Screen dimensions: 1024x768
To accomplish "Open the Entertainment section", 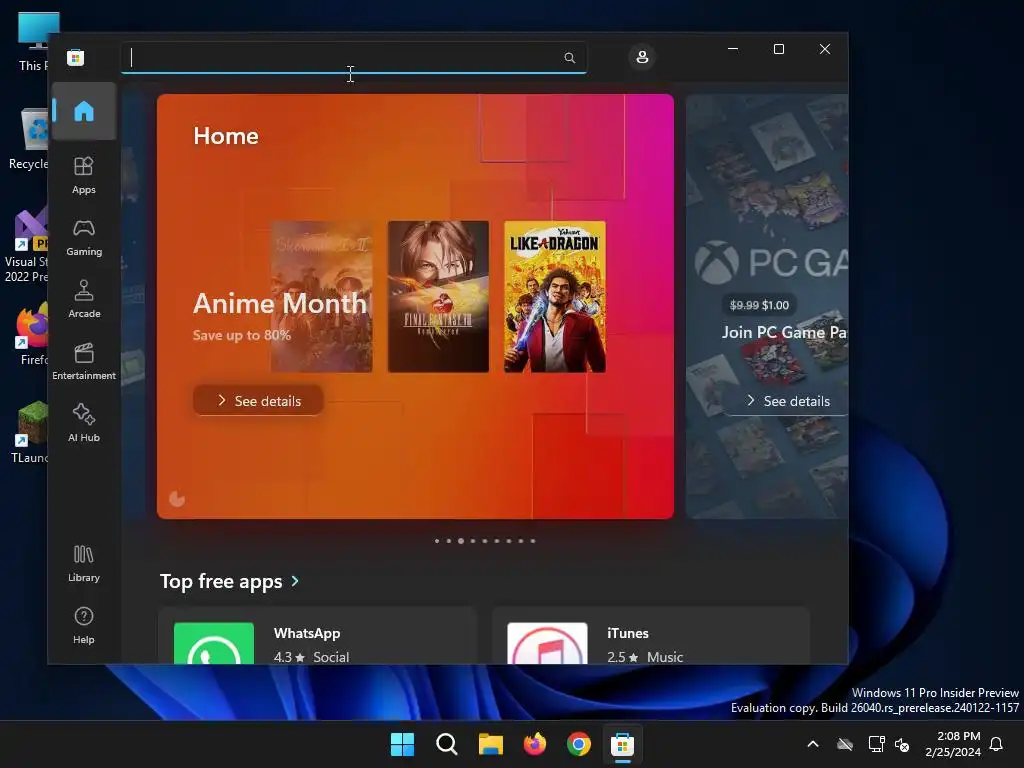I will click(x=84, y=361).
